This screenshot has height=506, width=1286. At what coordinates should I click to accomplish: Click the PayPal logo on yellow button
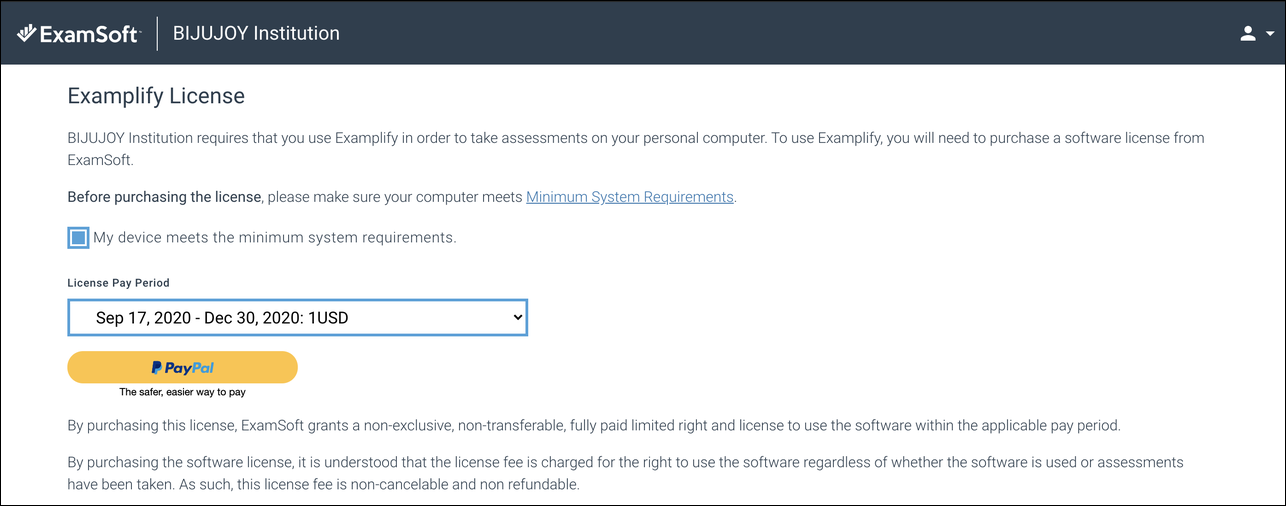(x=183, y=367)
